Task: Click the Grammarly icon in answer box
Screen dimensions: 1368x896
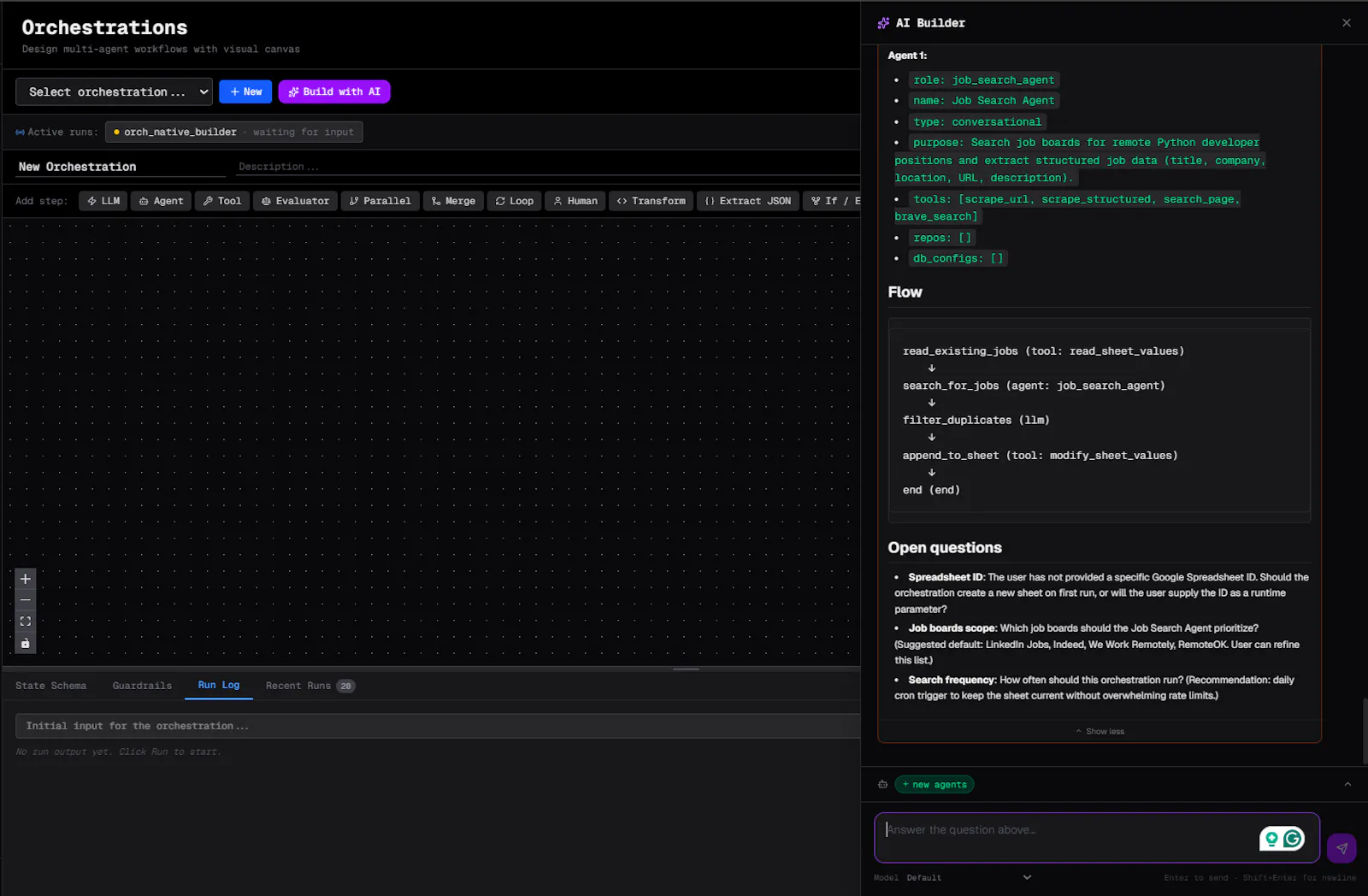Action: (1293, 839)
